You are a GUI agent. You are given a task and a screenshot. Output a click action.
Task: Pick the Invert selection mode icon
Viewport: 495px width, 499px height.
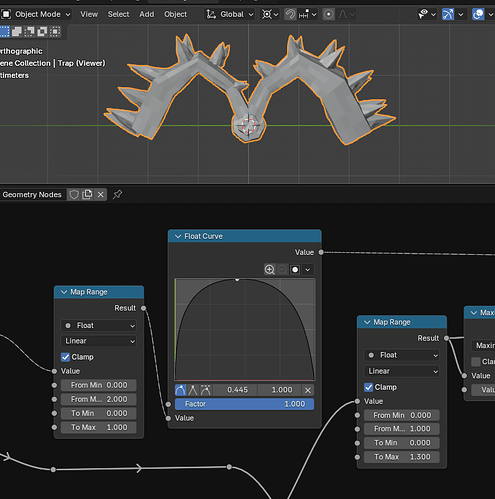(x=42, y=32)
